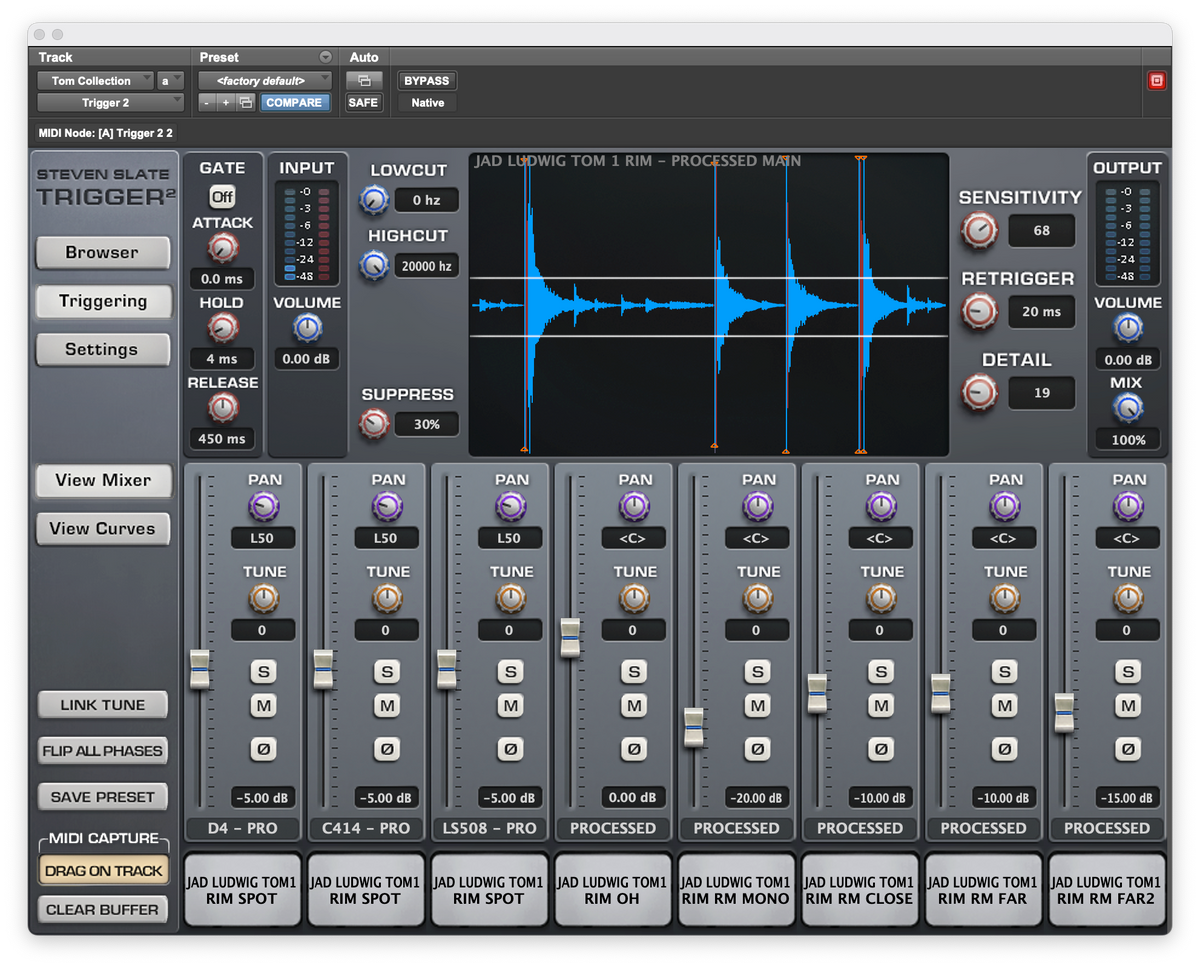
Task: Open the Settings page
Action: click(x=103, y=350)
